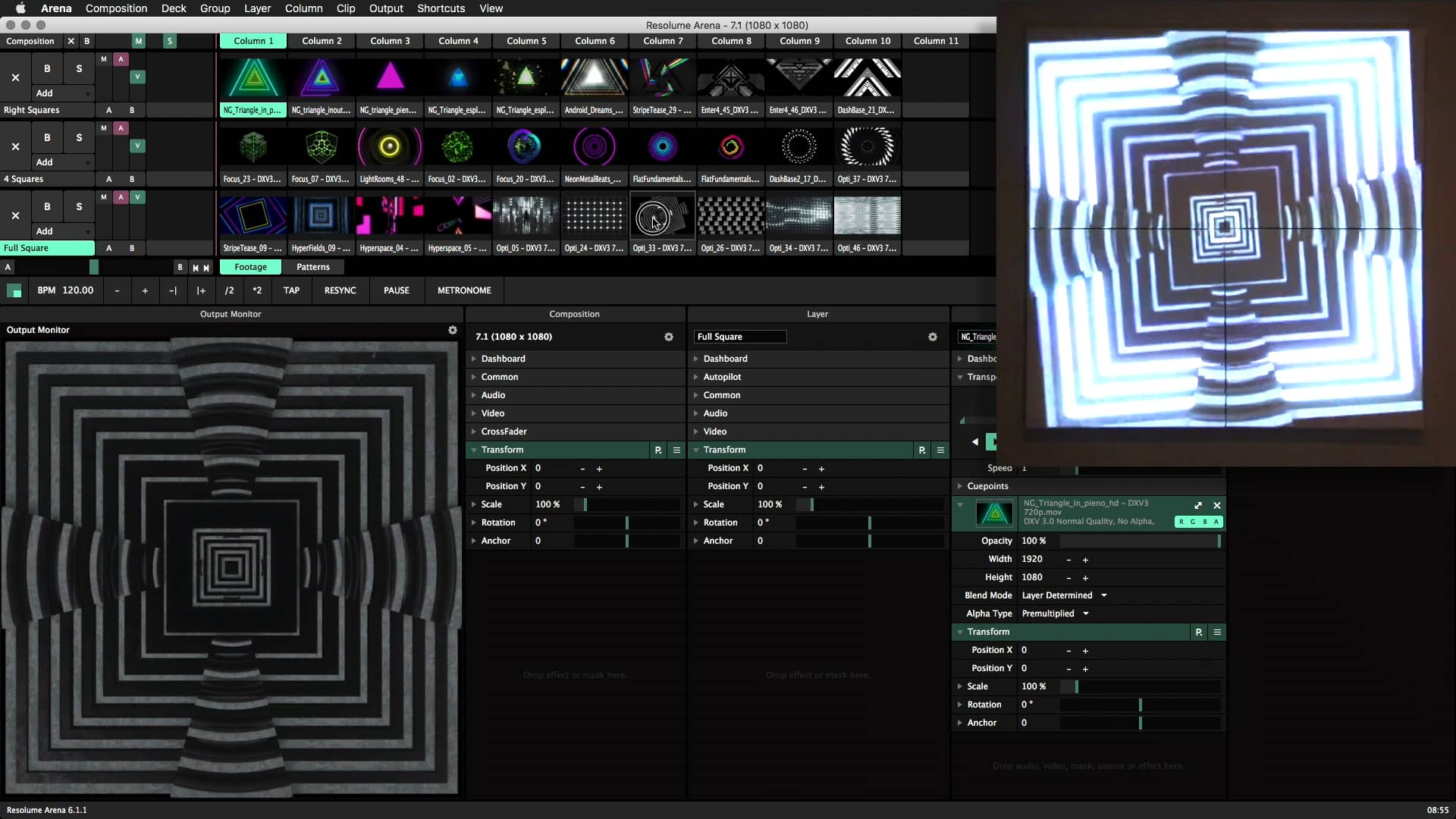
Task: Toggle the M mute on Full Square layer
Action: pyautogui.click(x=103, y=197)
